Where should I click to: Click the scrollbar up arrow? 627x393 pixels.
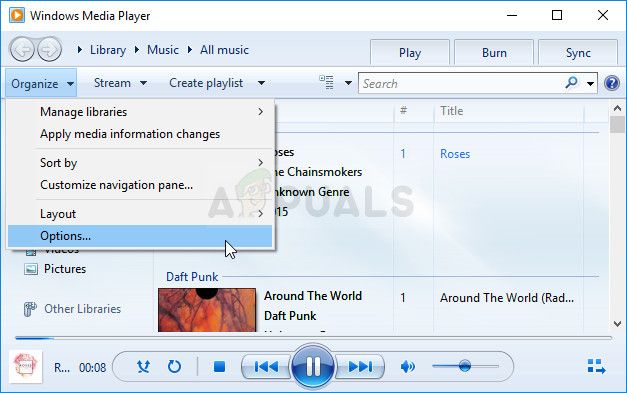pyautogui.click(x=617, y=108)
